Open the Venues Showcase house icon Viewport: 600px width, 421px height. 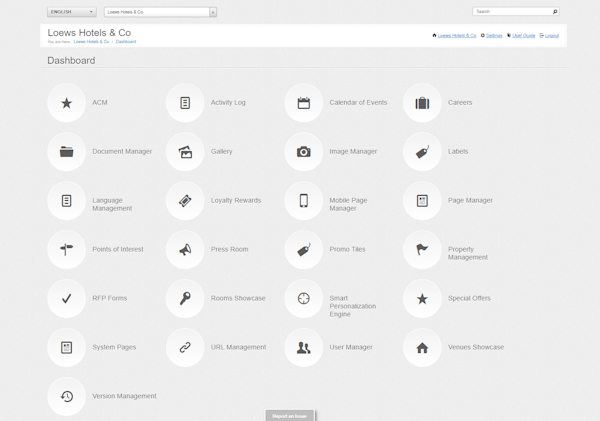click(422, 347)
